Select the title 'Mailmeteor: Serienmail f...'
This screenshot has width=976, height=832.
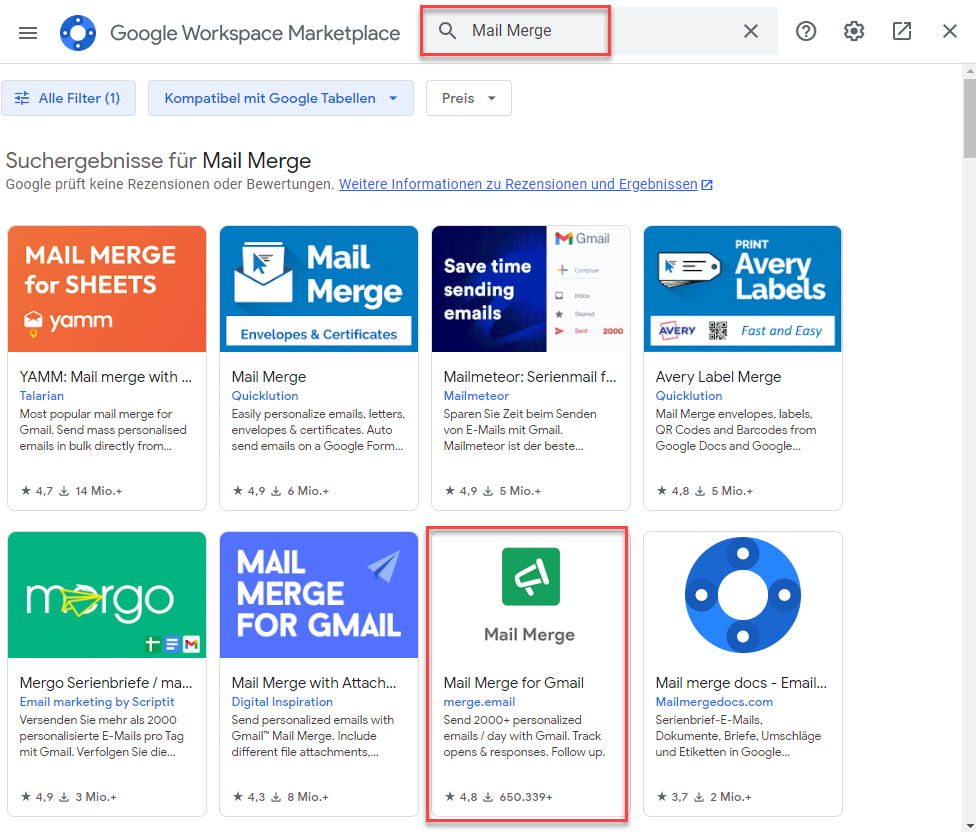[530, 377]
